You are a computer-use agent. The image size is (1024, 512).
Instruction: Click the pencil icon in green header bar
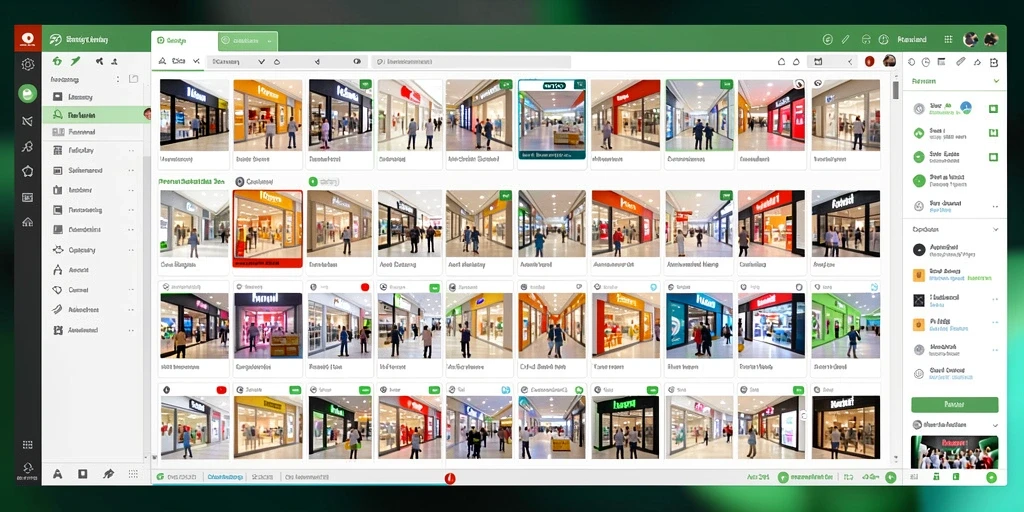pos(846,39)
